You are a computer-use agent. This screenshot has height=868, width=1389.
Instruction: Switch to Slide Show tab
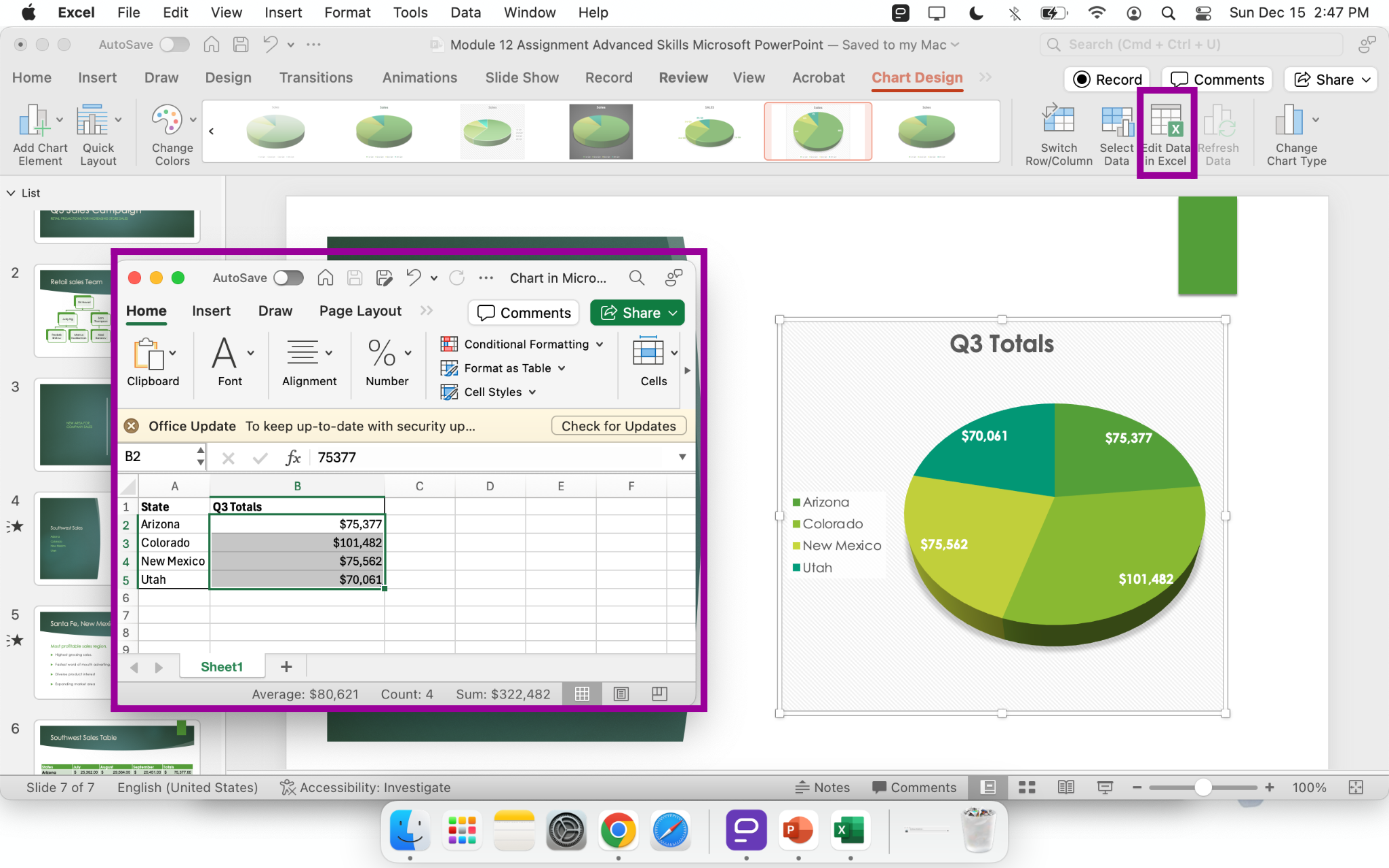point(522,78)
